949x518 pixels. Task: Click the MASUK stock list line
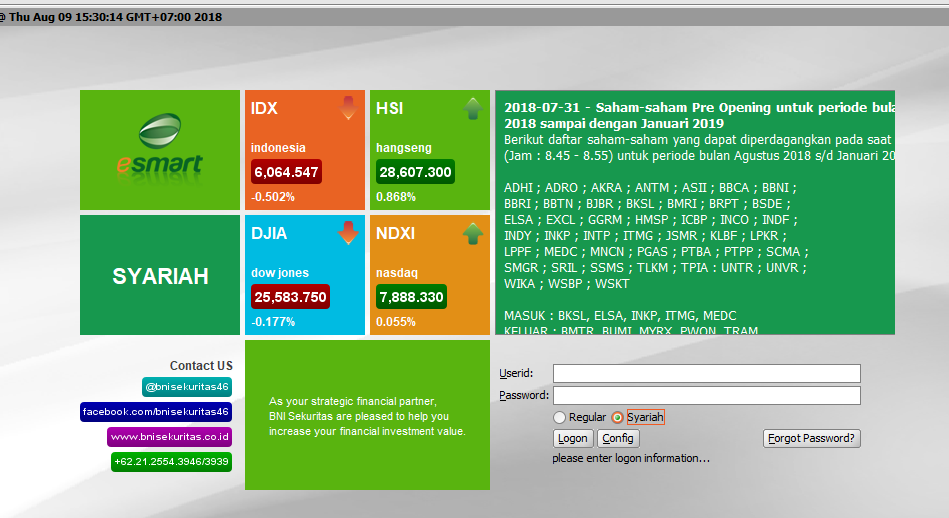pyautogui.click(x=620, y=315)
